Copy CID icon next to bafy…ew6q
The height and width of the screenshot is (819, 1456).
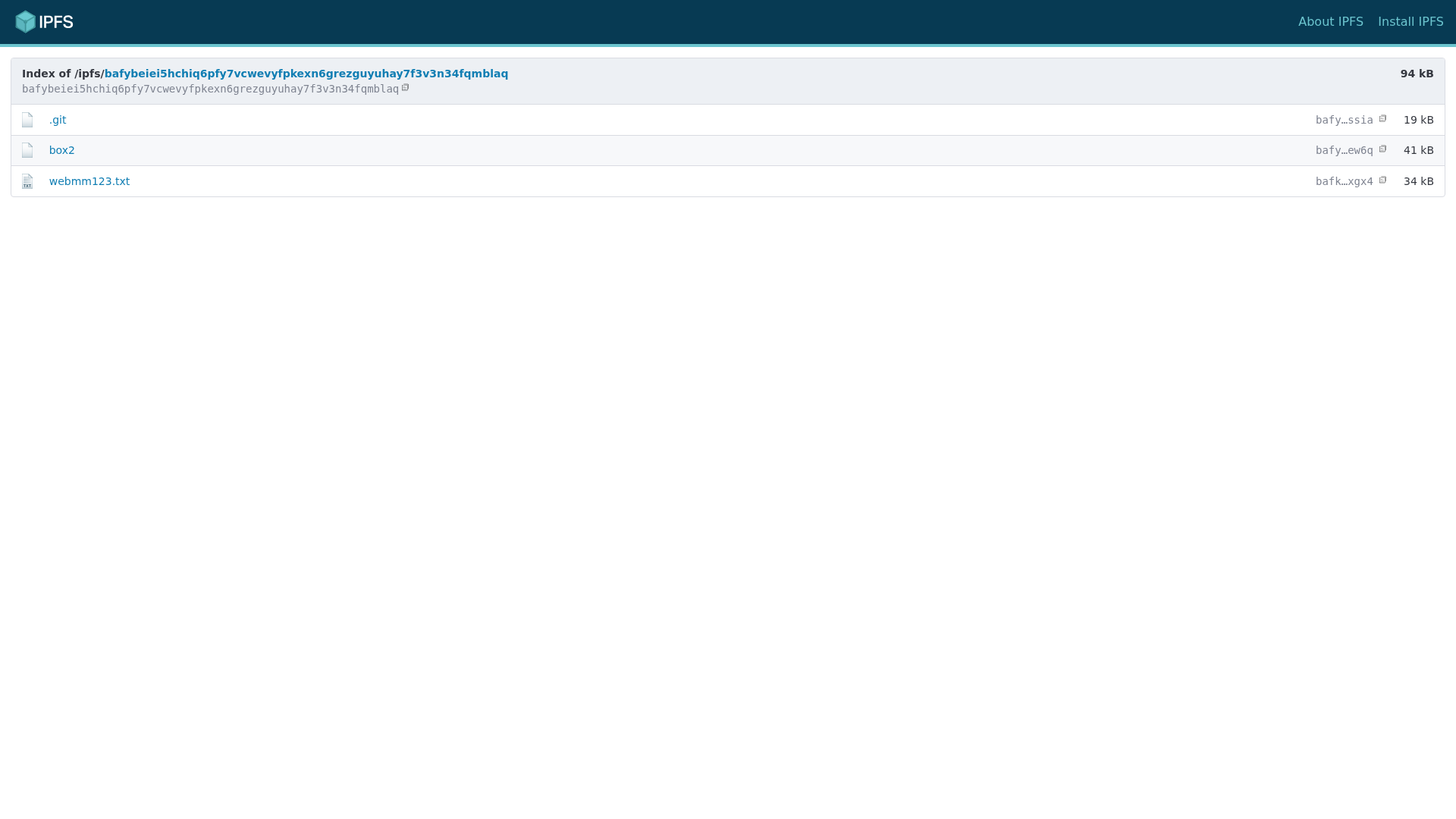1382,149
